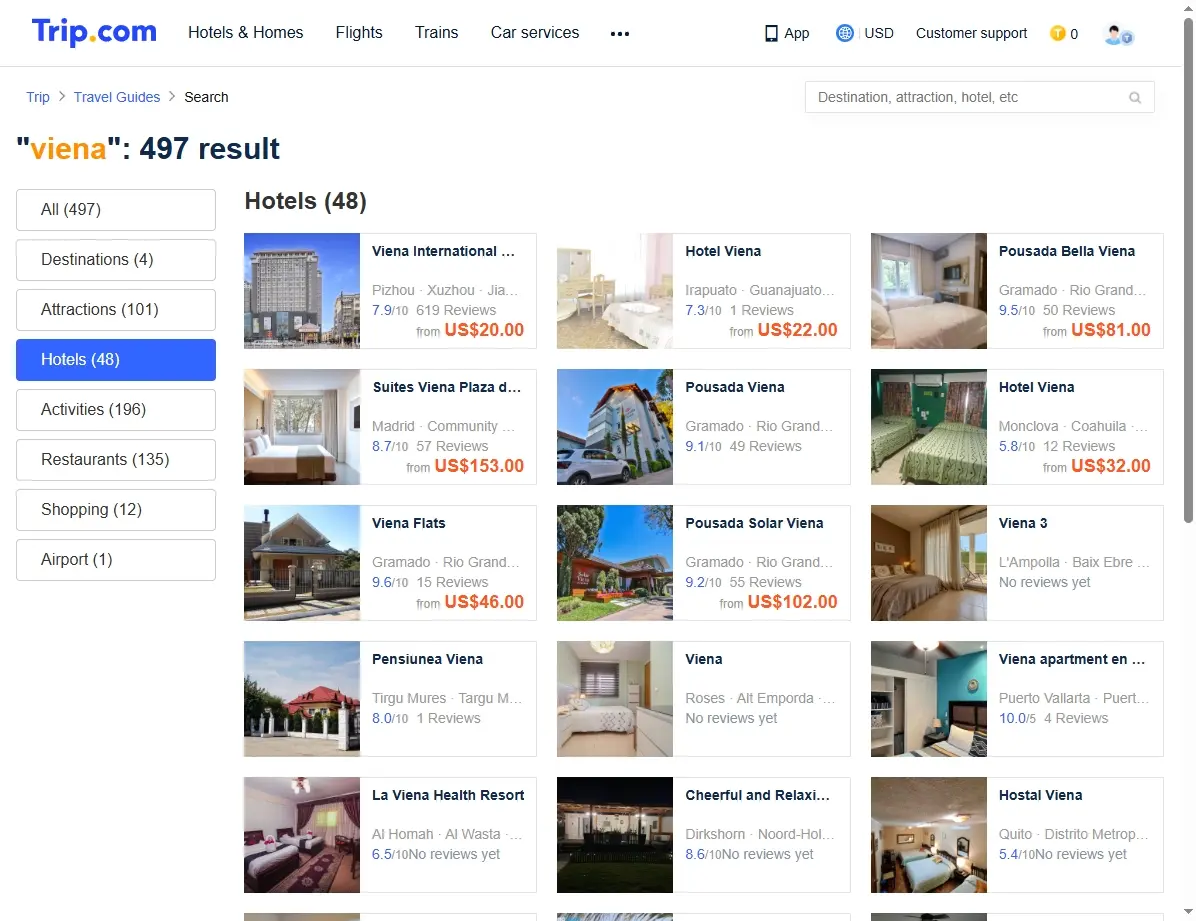The image size is (1196, 921).
Task: Click Hostal Viena title
Action: 1040,795
